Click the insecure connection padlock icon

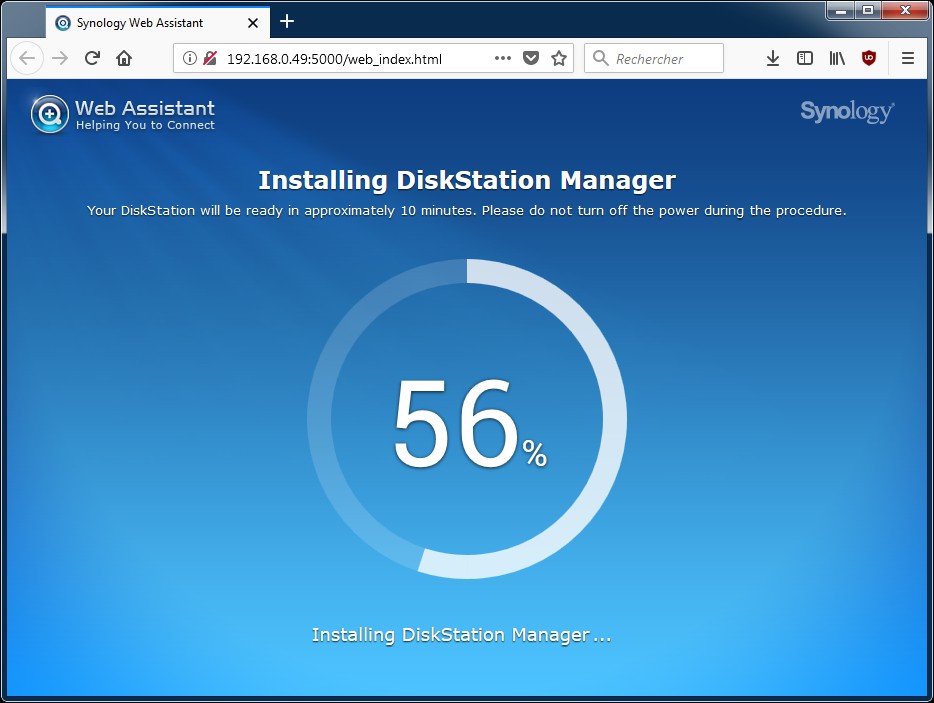tap(210, 58)
